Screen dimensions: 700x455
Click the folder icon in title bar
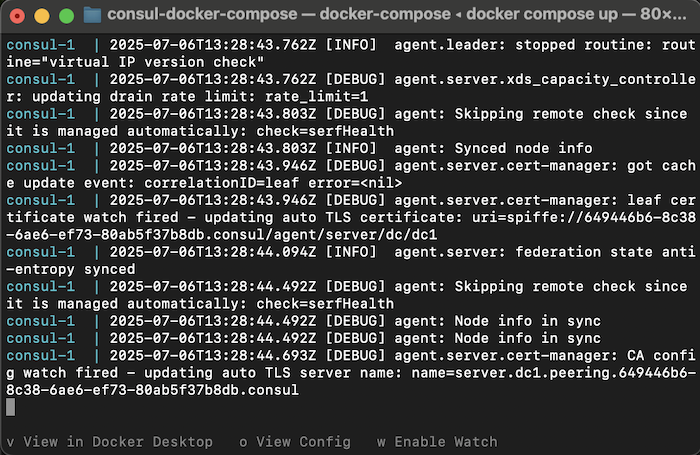(x=92, y=15)
